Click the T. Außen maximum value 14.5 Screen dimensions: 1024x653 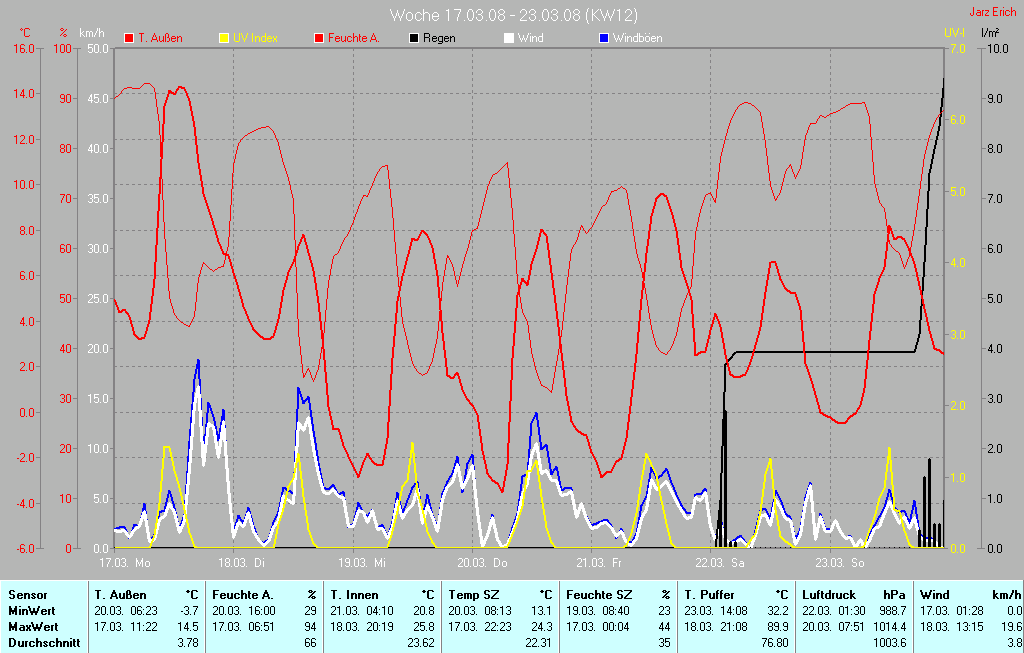click(x=187, y=627)
